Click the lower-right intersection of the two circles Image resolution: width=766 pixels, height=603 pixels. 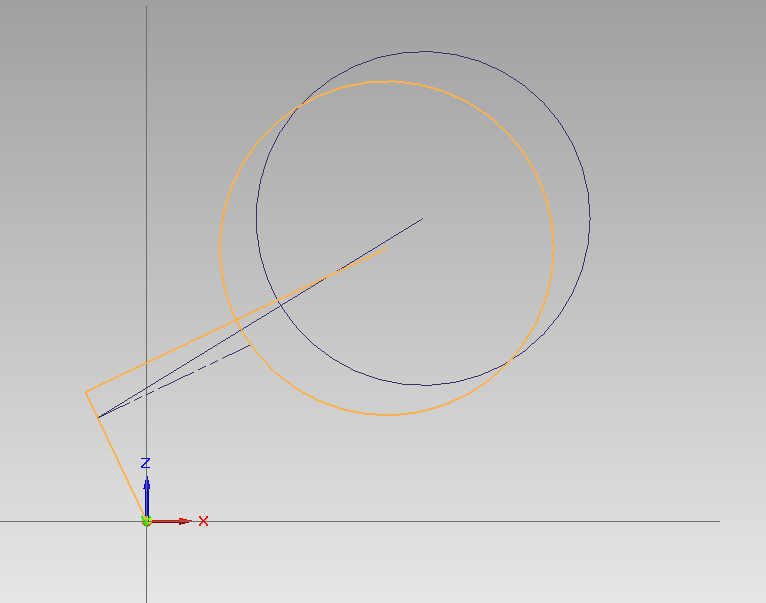[x=512, y=358]
